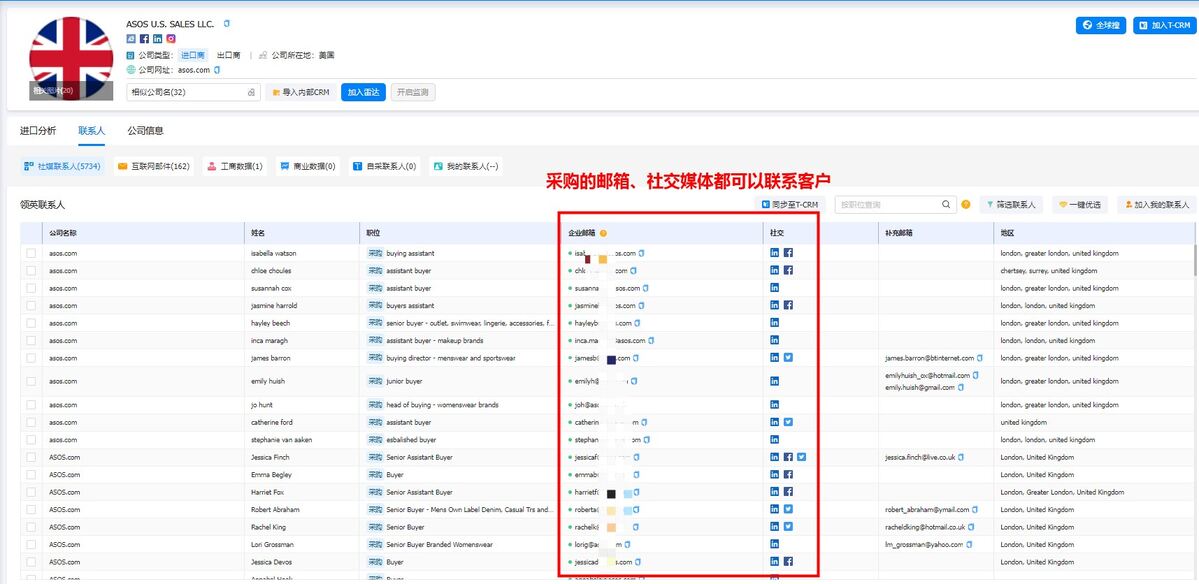Open james barron's Twitter icon
Viewport: 1199px width, 584px height.
(x=788, y=358)
